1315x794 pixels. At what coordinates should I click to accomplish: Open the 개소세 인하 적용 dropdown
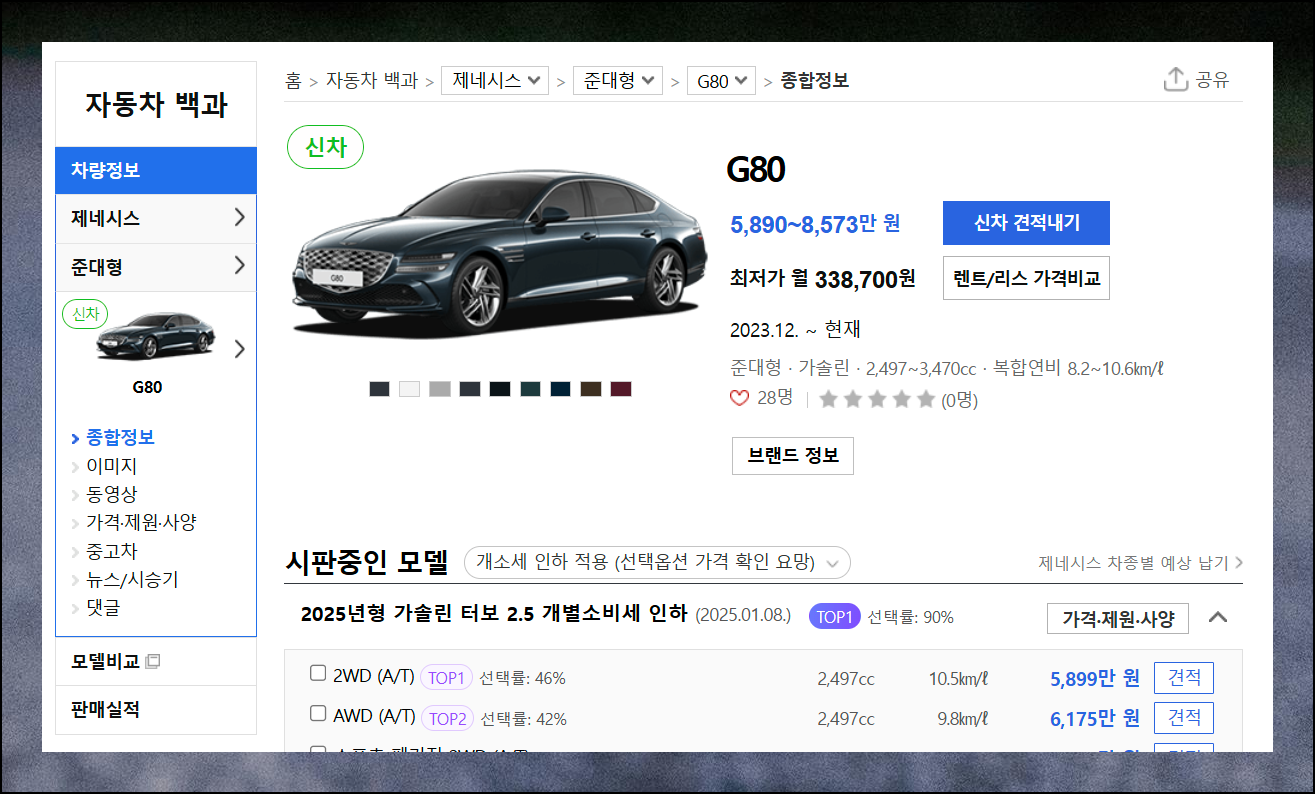pyautogui.click(x=657, y=562)
